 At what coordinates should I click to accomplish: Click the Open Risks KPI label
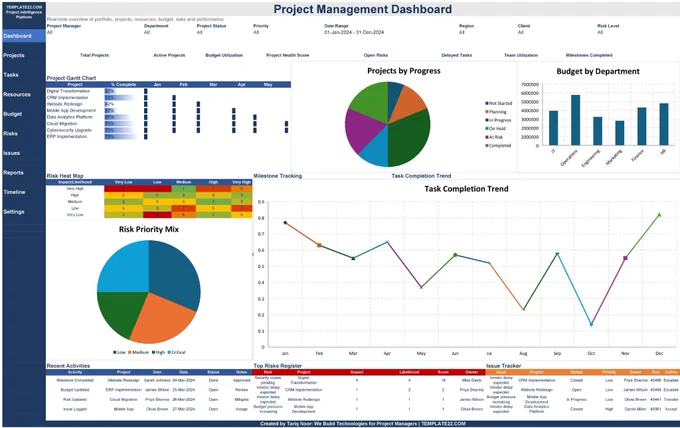376,55
